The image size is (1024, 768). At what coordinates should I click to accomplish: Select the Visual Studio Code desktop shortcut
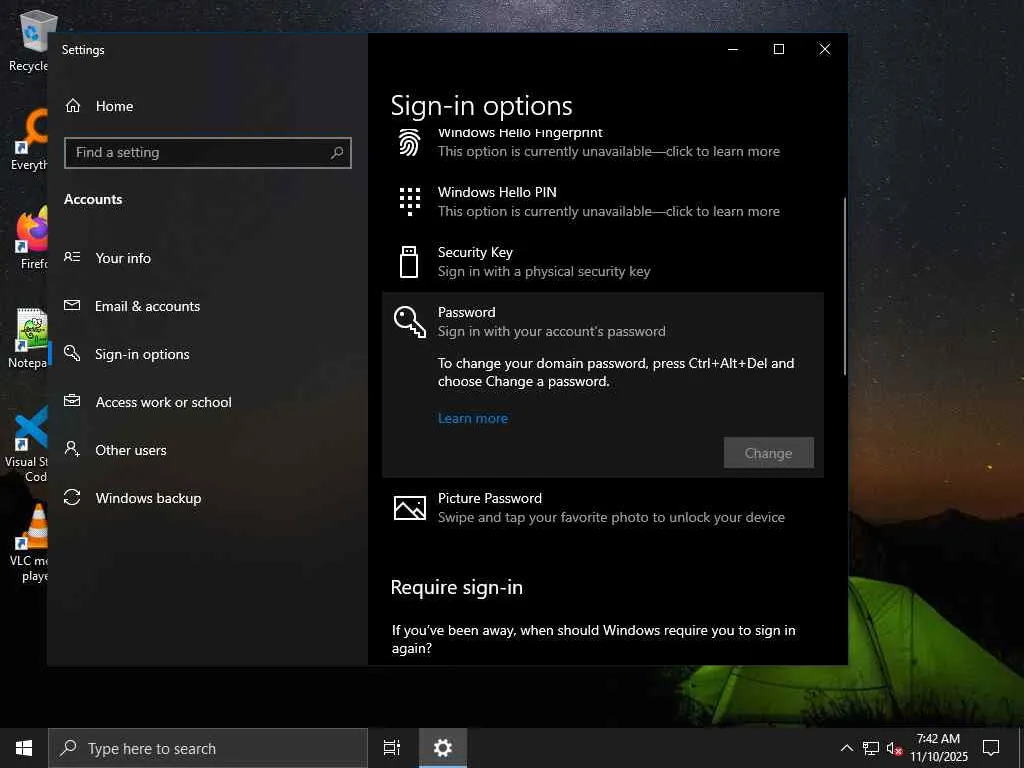click(x=27, y=444)
